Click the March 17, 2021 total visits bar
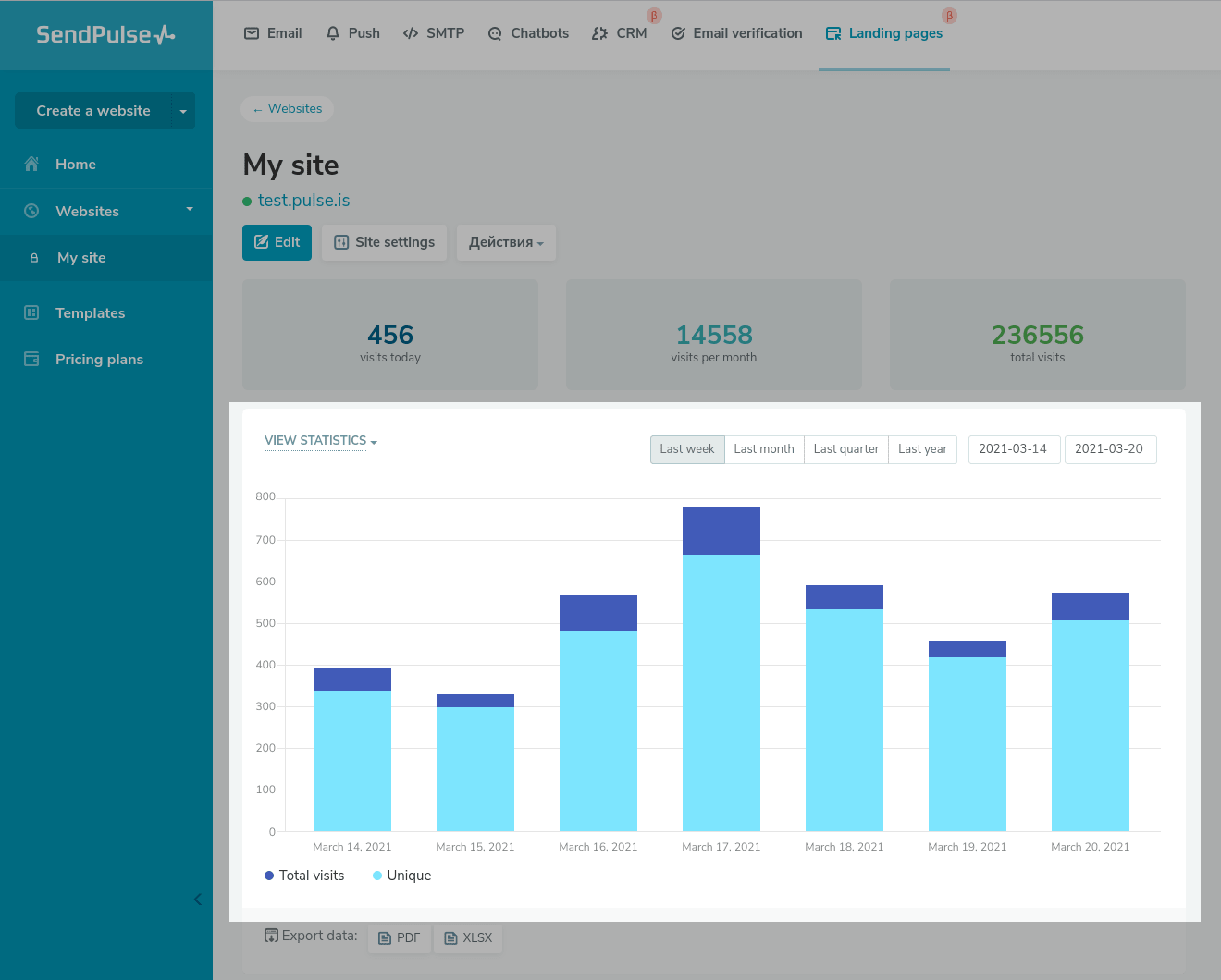1221x980 pixels. pos(721,531)
